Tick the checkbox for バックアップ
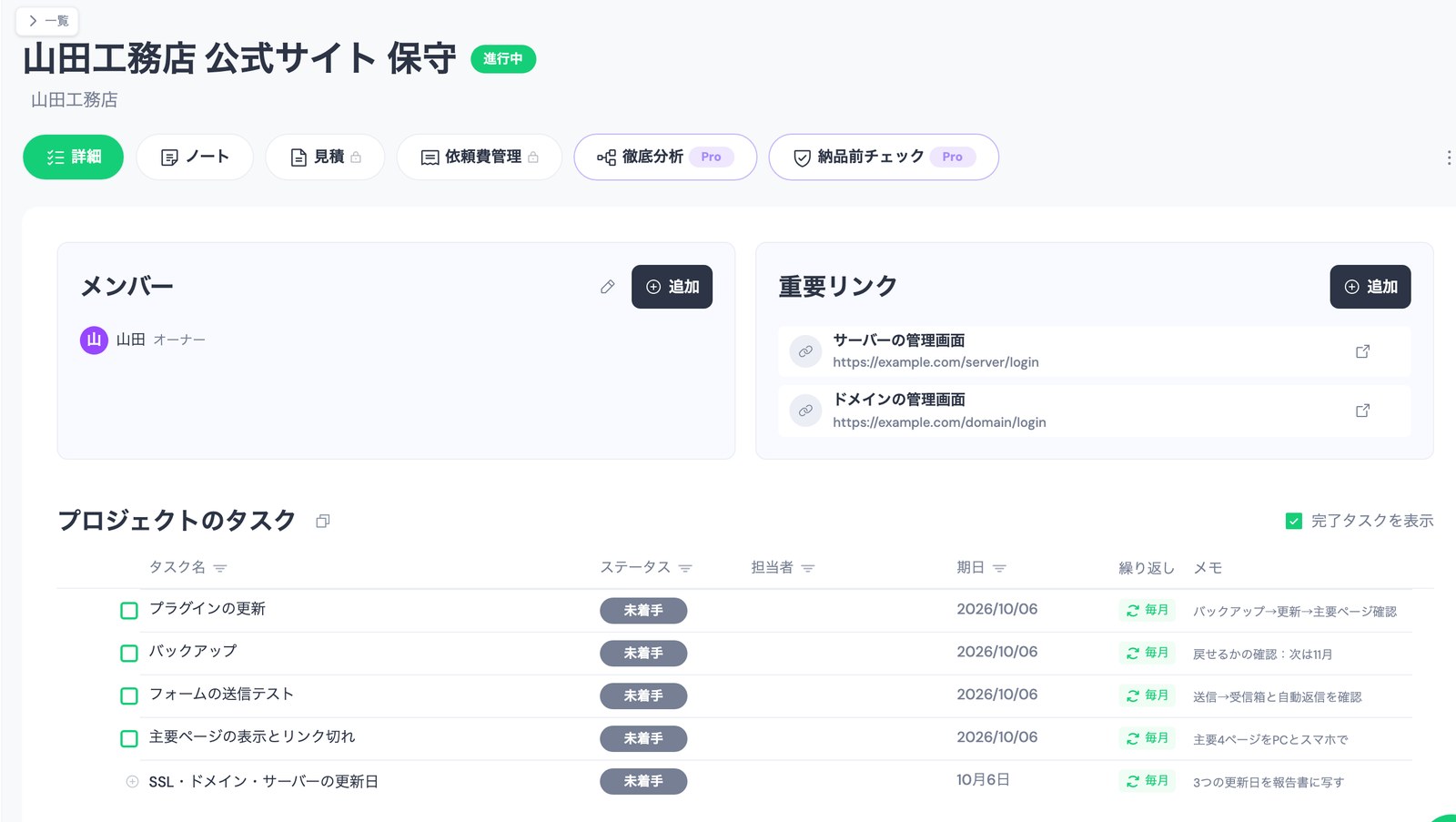Viewport: 1456px width, 822px height. click(x=129, y=653)
